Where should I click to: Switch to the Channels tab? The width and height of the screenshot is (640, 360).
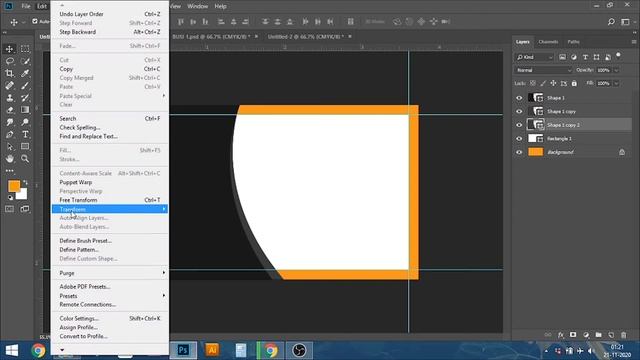(548, 42)
